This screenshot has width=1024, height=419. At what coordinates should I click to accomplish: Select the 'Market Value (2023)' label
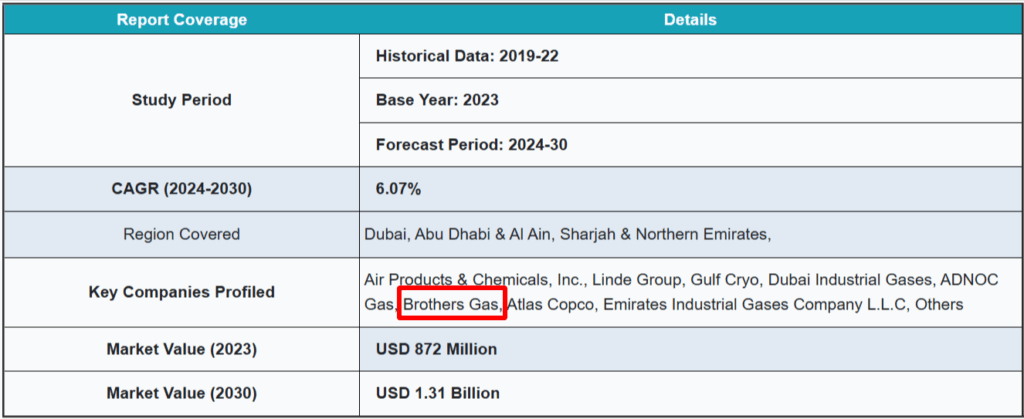tap(182, 349)
